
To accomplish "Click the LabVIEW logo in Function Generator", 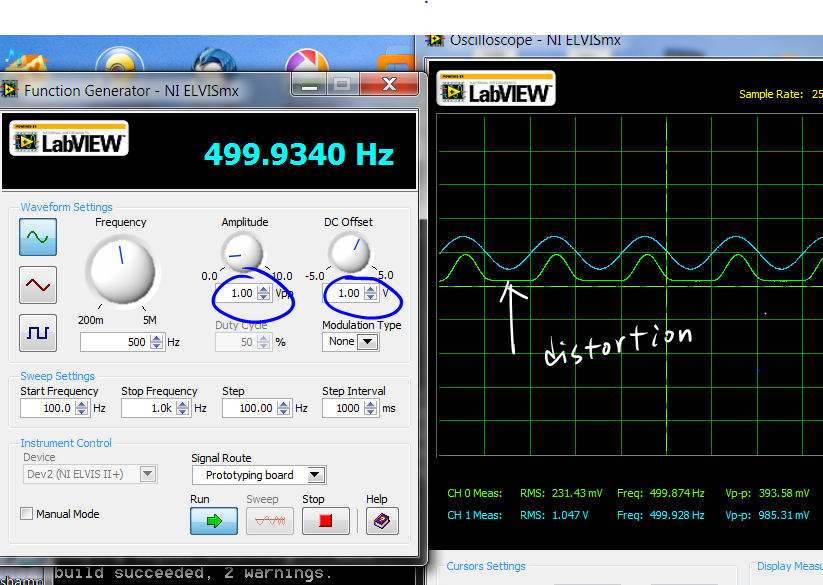I will pyautogui.click(x=69, y=139).
